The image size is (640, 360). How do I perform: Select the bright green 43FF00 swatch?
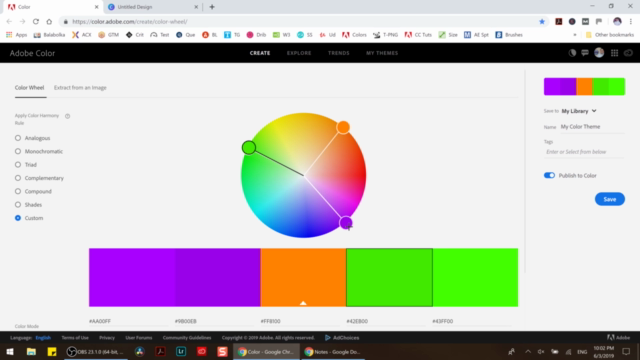[475, 277]
